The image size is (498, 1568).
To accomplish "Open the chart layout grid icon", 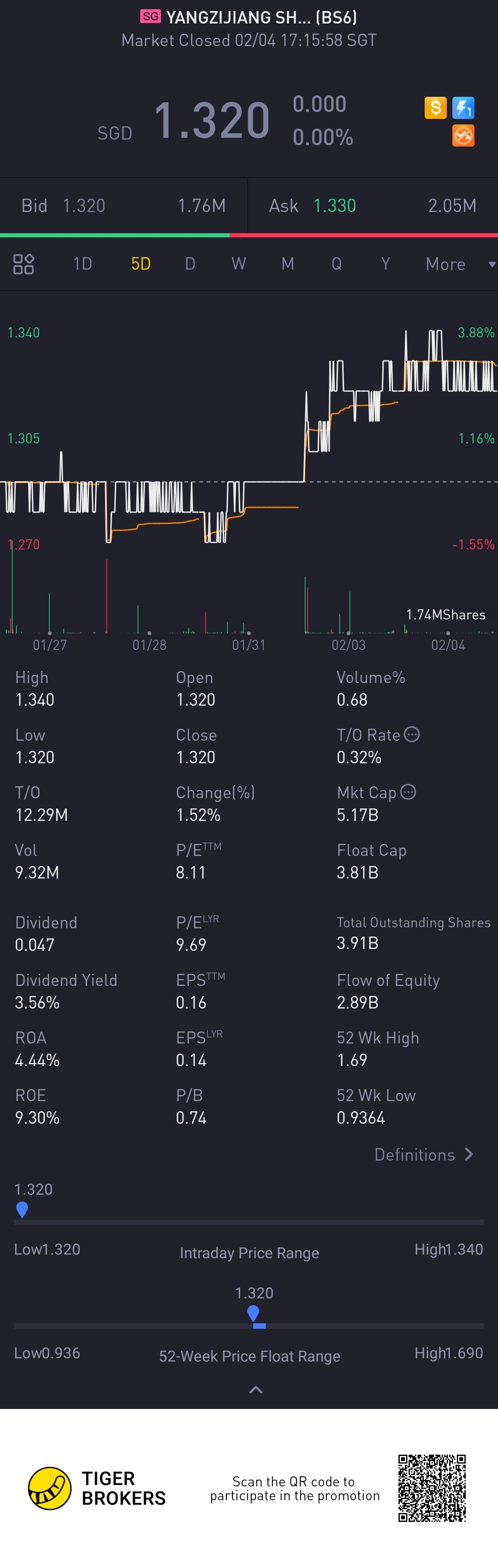I will point(24,264).
